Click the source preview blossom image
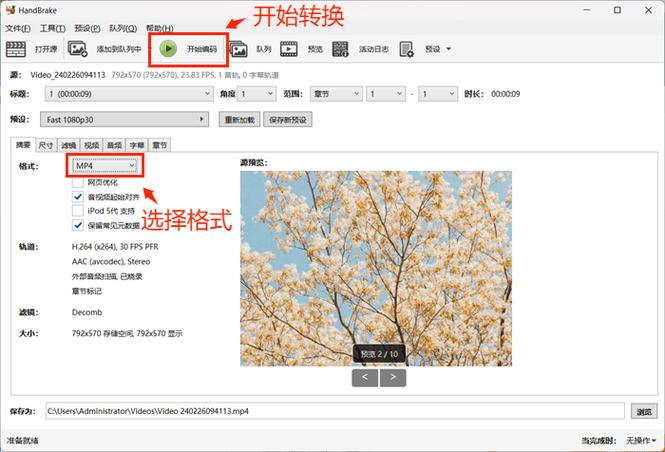 (x=376, y=268)
